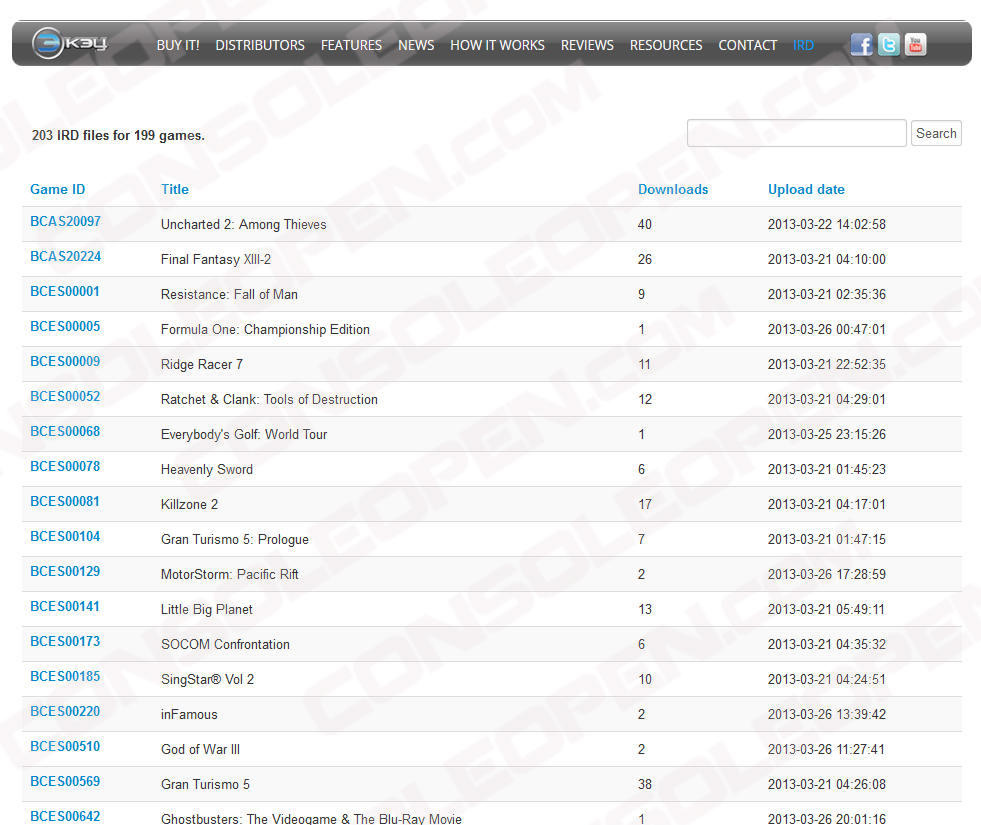
Task: Select upload date 2013-03-26 17:28:59
Action: click(826, 575)
